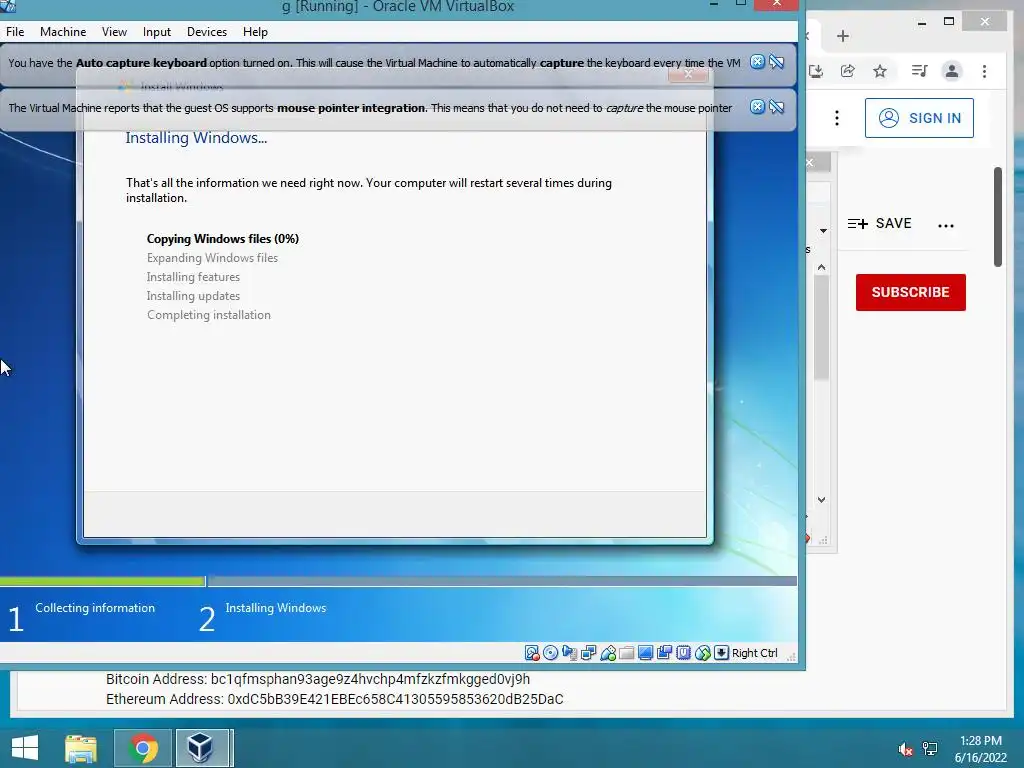Open the Machine menu in VirtualBox
This screenshot has height=768, width=1024.
pyautogui.click(x=63, y=31)
